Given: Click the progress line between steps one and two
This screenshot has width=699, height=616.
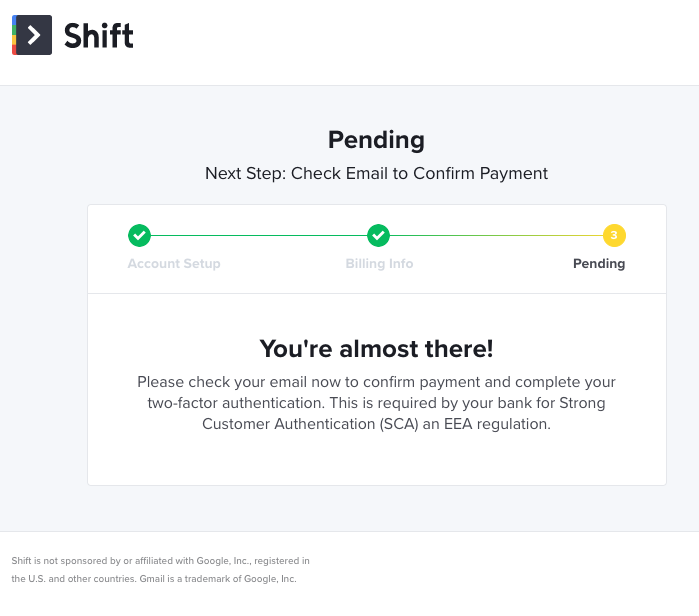Looking at the screenshot, I should 258,236.
